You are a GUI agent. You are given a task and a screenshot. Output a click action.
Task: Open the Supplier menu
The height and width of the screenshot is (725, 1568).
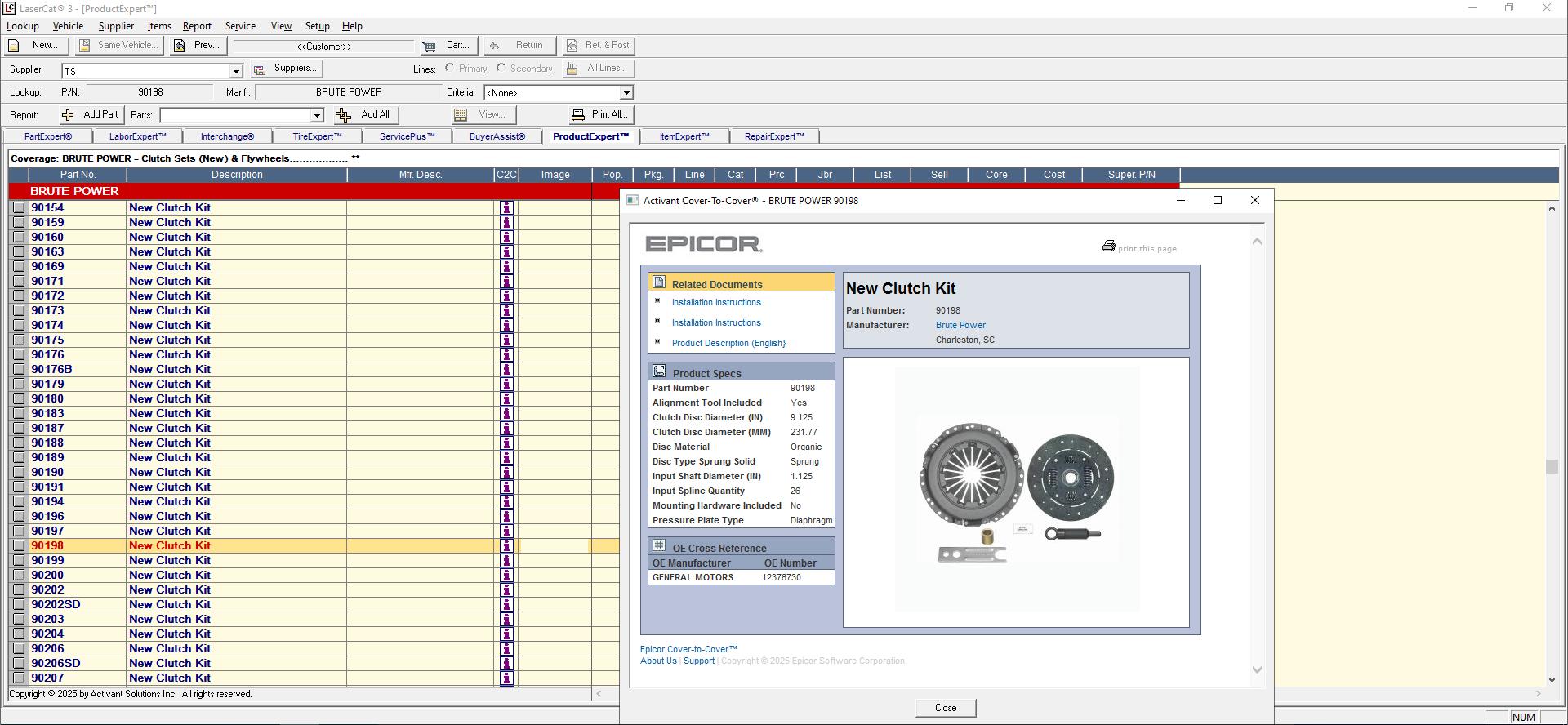(x=116, y=26)
